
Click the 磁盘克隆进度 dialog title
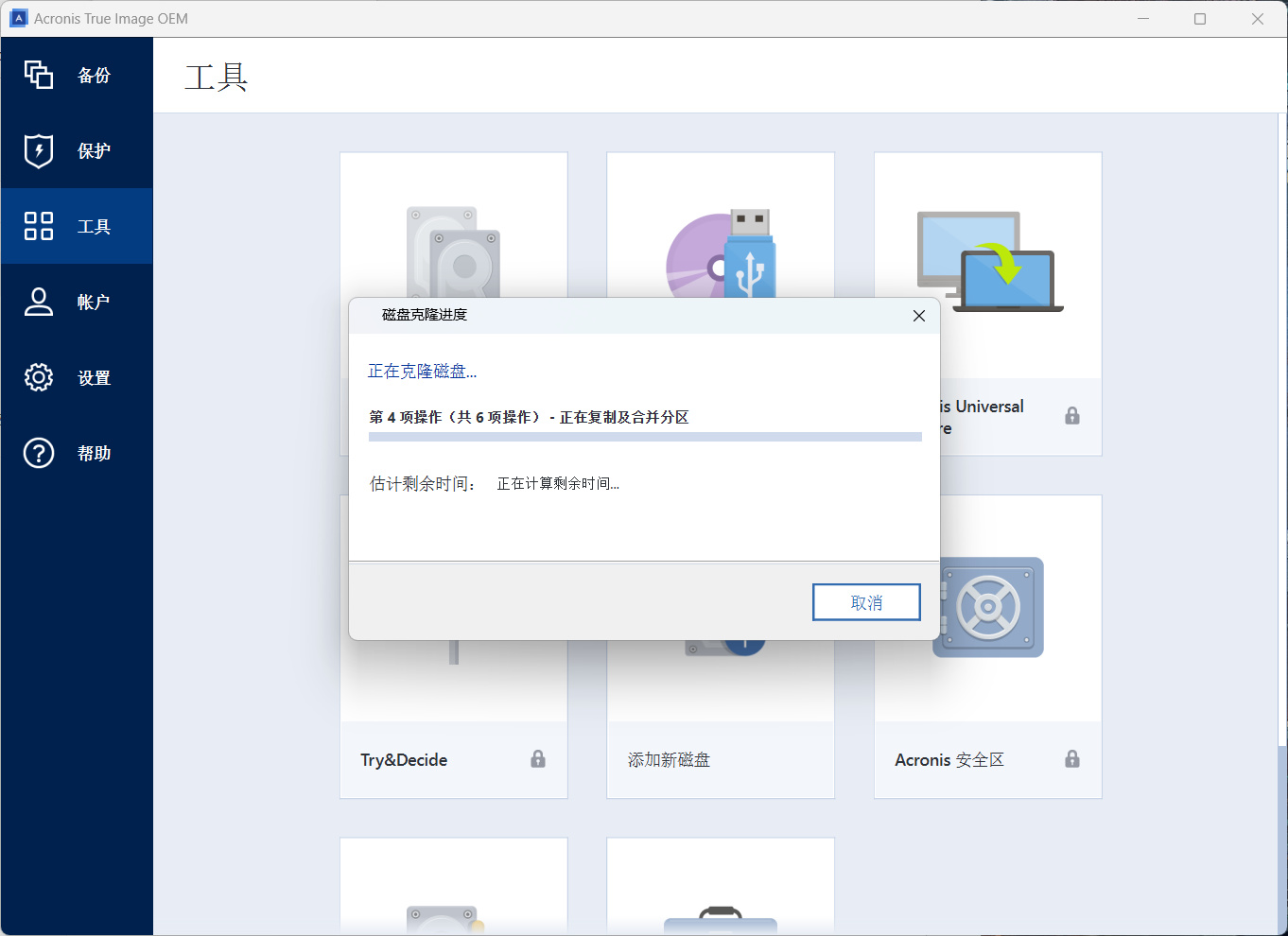pos(425,315)
